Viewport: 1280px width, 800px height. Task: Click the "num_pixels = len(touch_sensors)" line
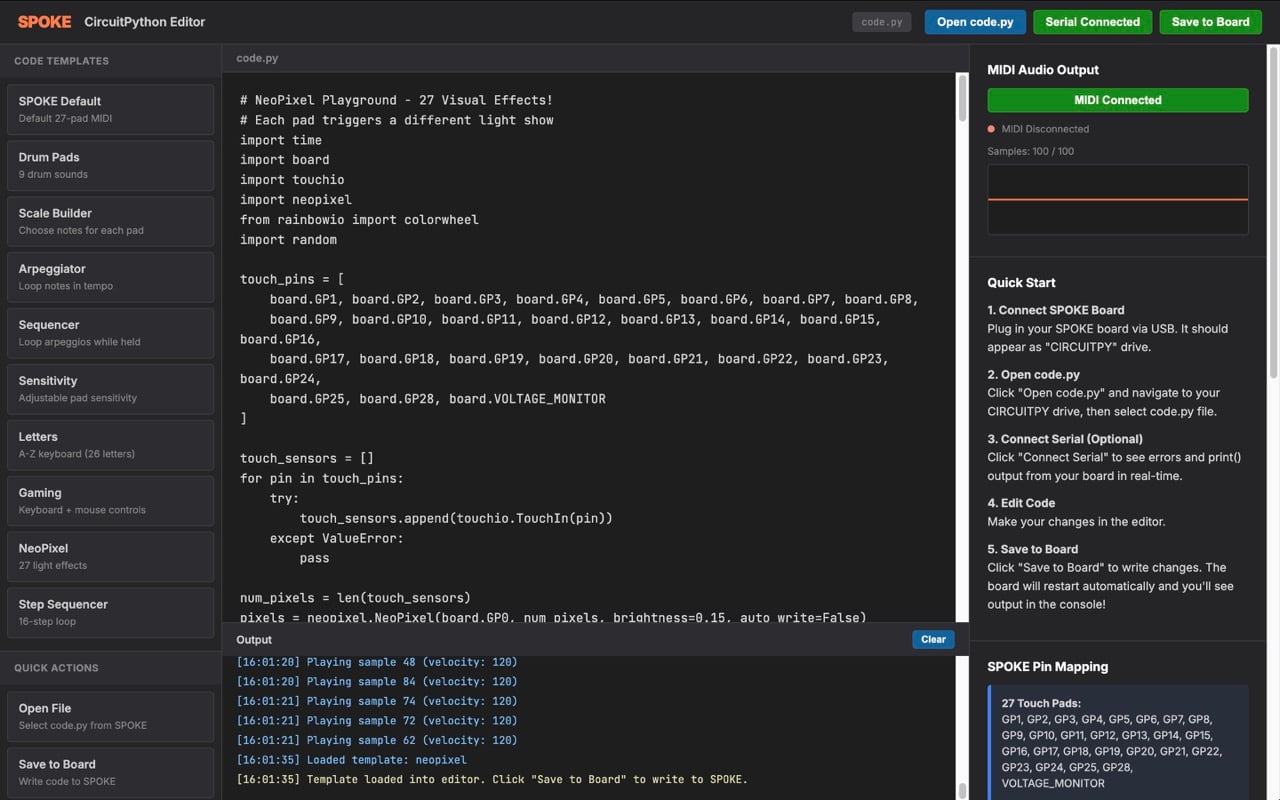tap(355, 598)
